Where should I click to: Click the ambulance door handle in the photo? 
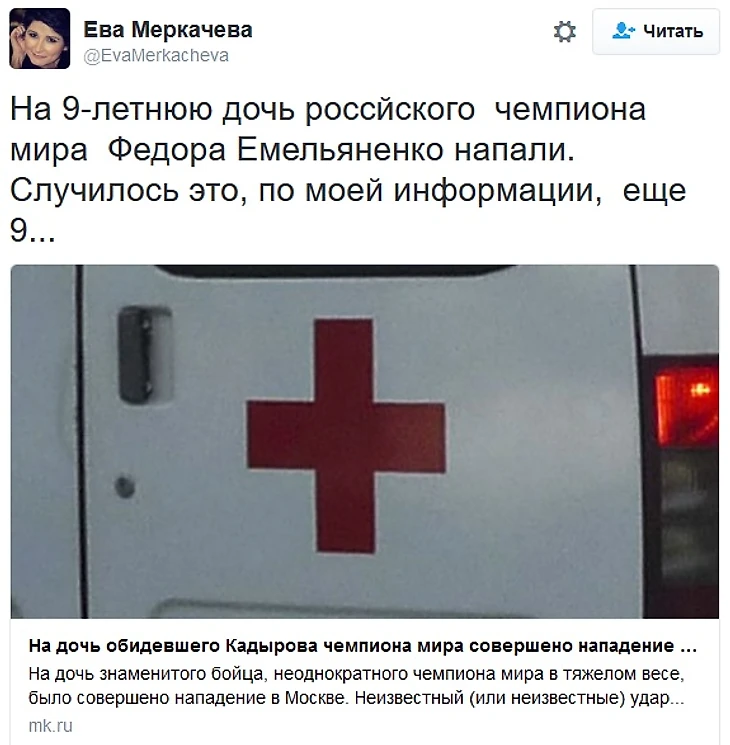[x=145, y=355]
